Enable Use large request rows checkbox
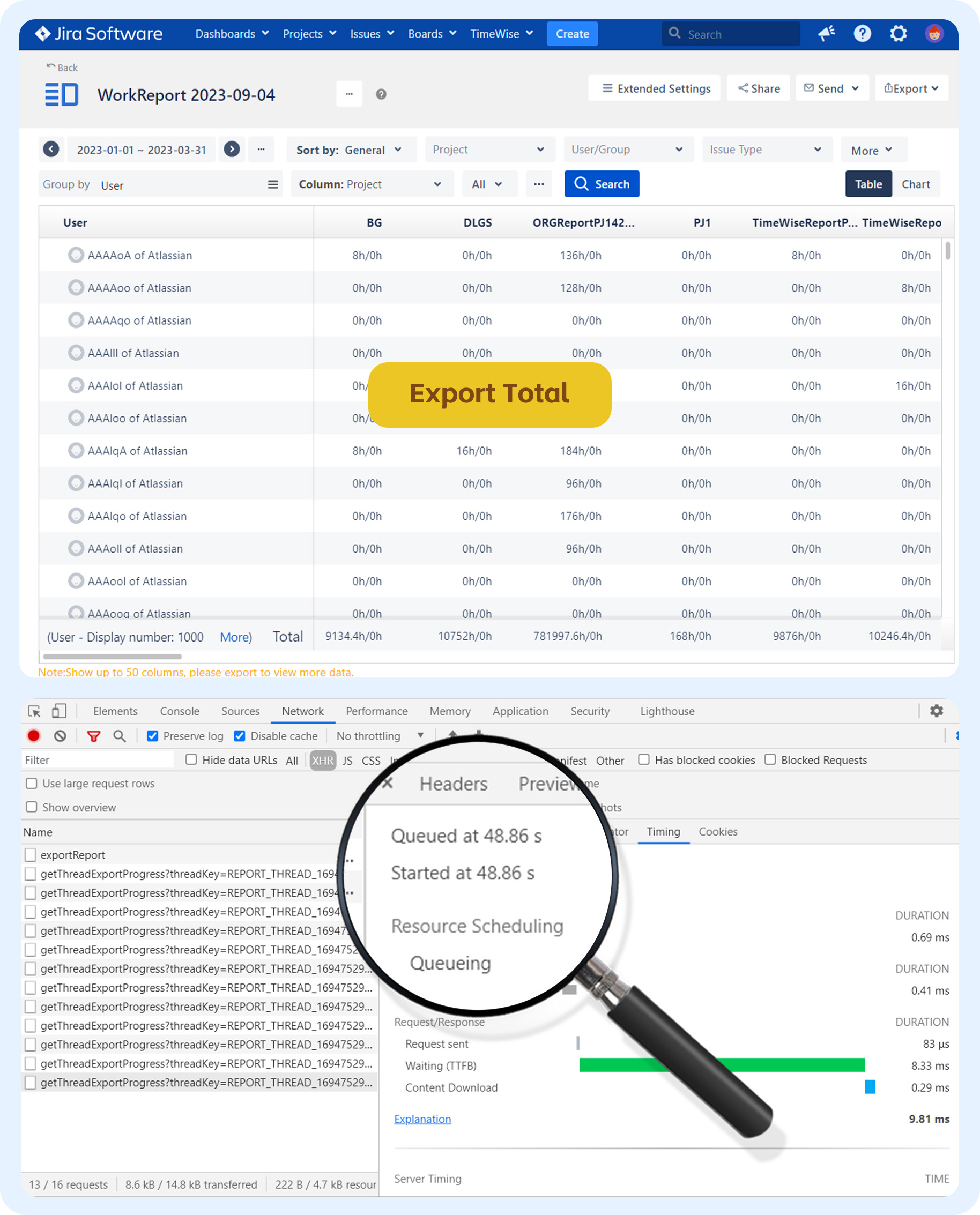The height and width of the screenshot is (1215, 980). pos(32,783)
